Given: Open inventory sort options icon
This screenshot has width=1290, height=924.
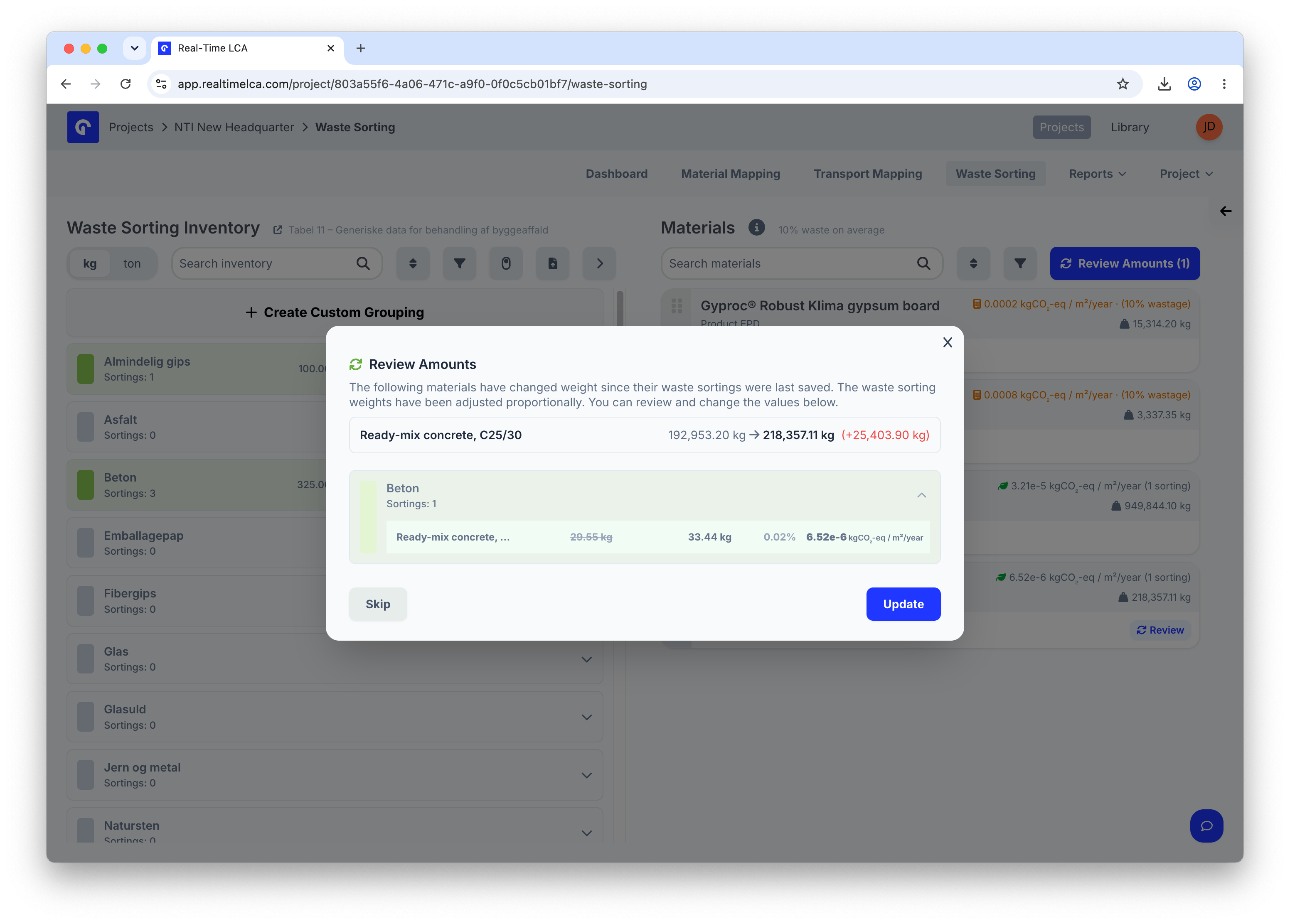Looking at the screenshot, I should click(413, 263).
